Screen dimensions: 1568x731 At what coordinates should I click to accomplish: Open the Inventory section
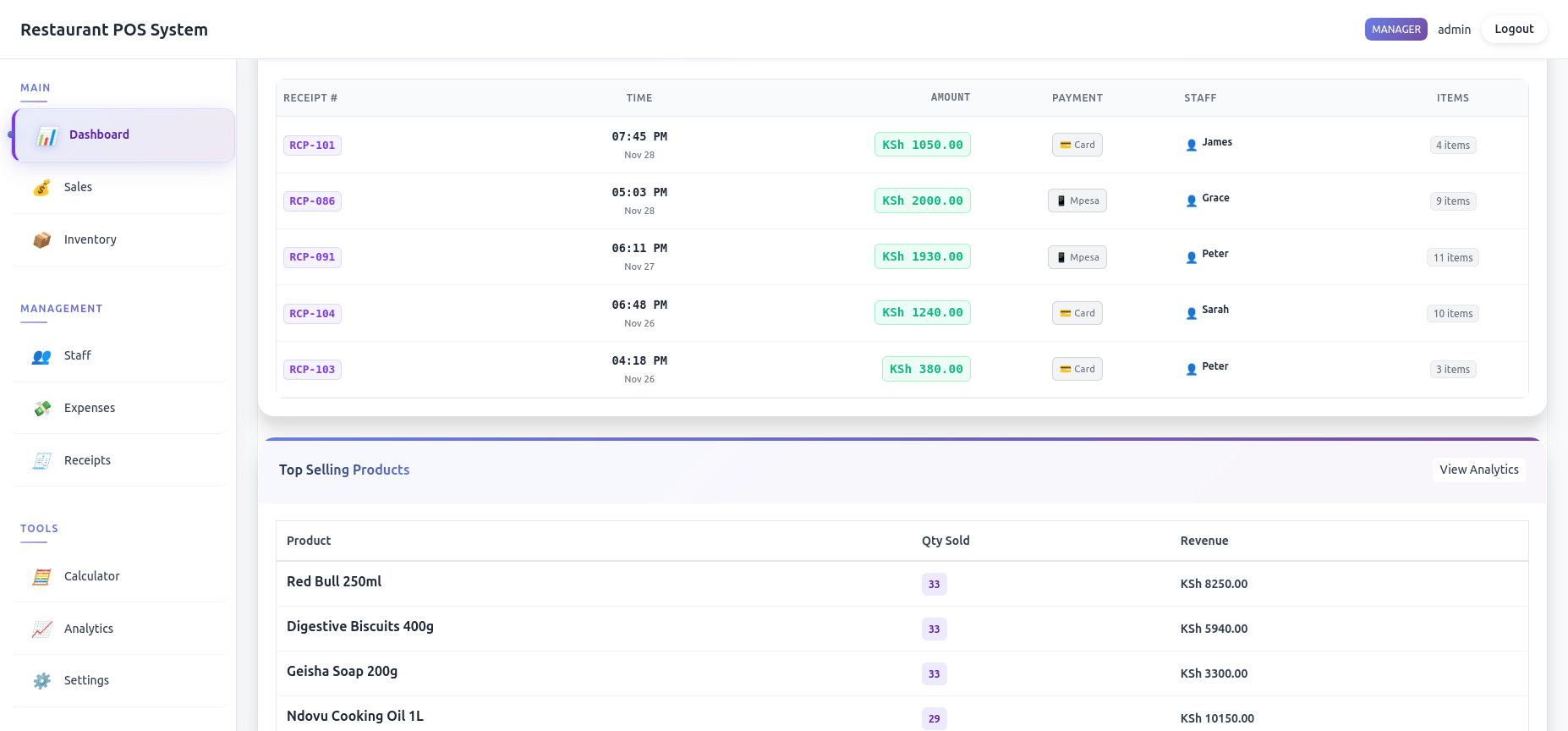119,240
